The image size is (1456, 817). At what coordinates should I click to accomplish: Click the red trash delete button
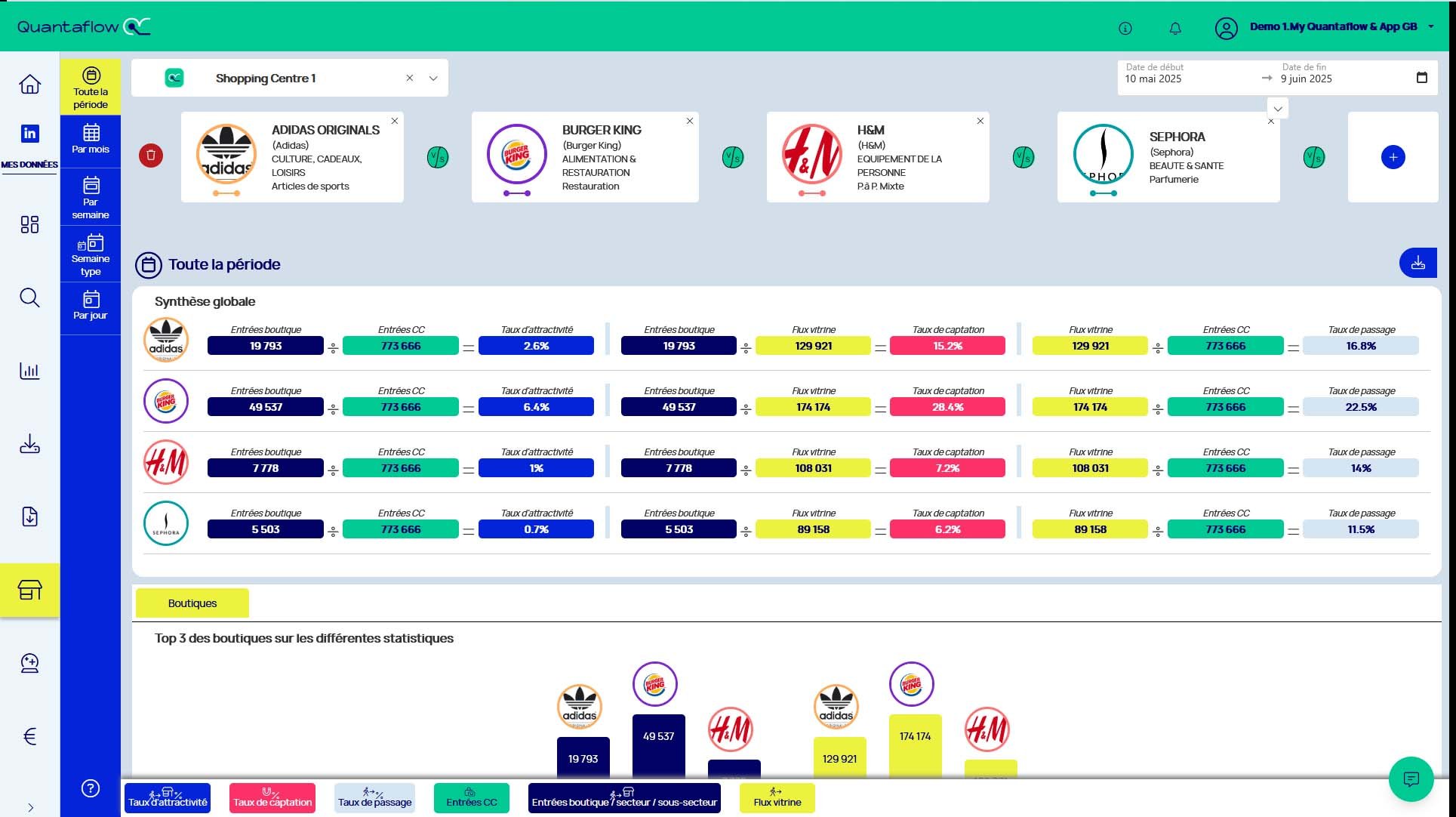pyautogui.click(x=151, y=156)
